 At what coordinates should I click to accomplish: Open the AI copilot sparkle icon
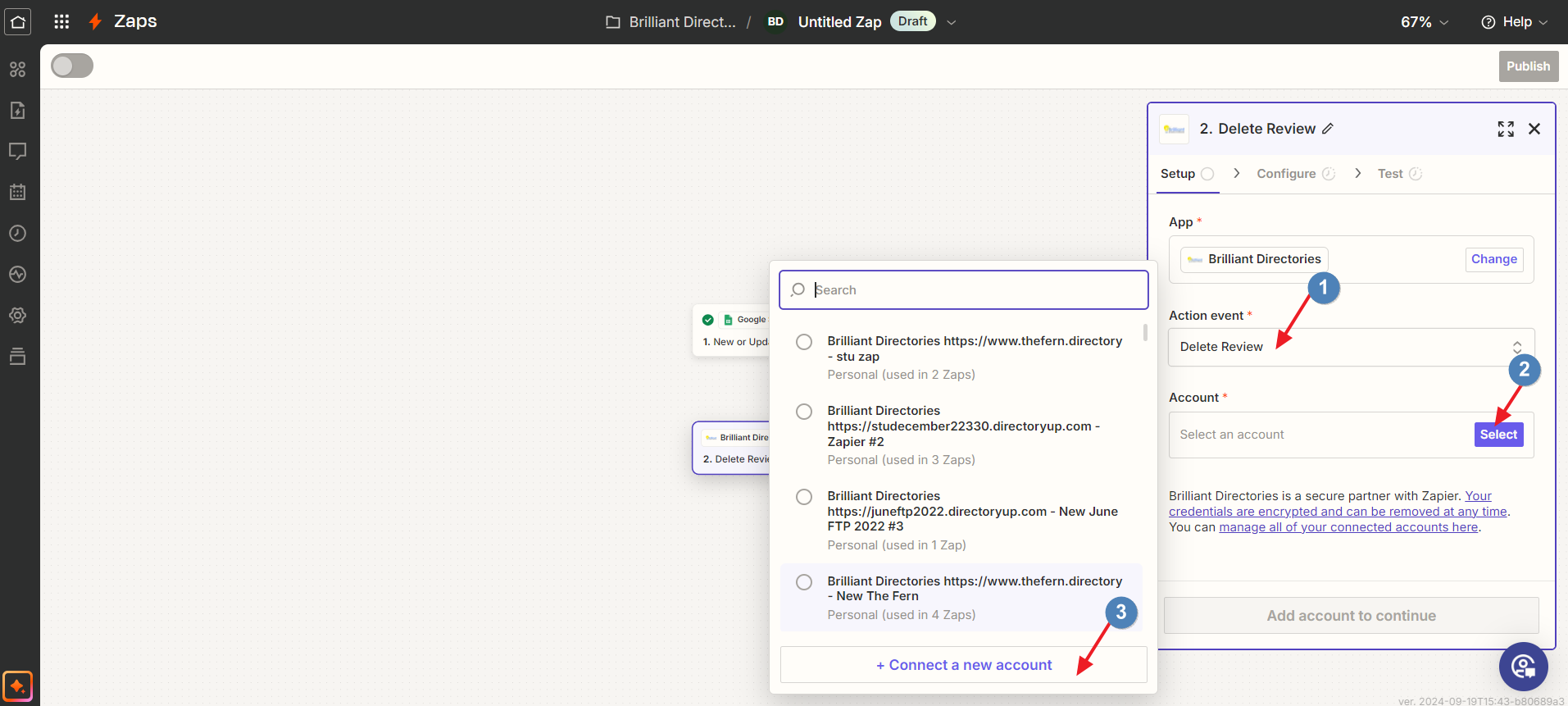click(17, 686)
